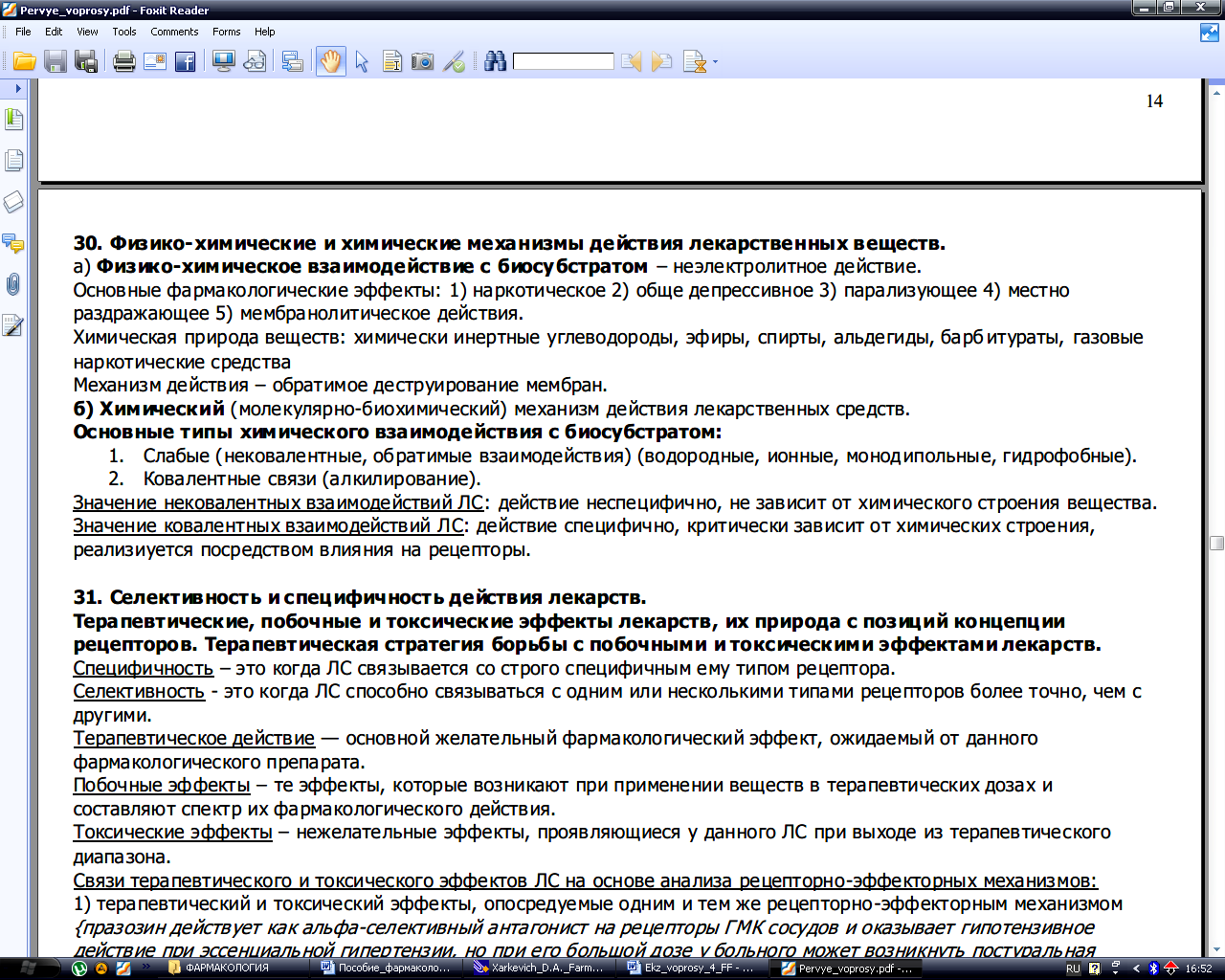This screenshot has width=1225, height=980.
Task: Open the Attachments paperclip panel
Action: (13, 284)
